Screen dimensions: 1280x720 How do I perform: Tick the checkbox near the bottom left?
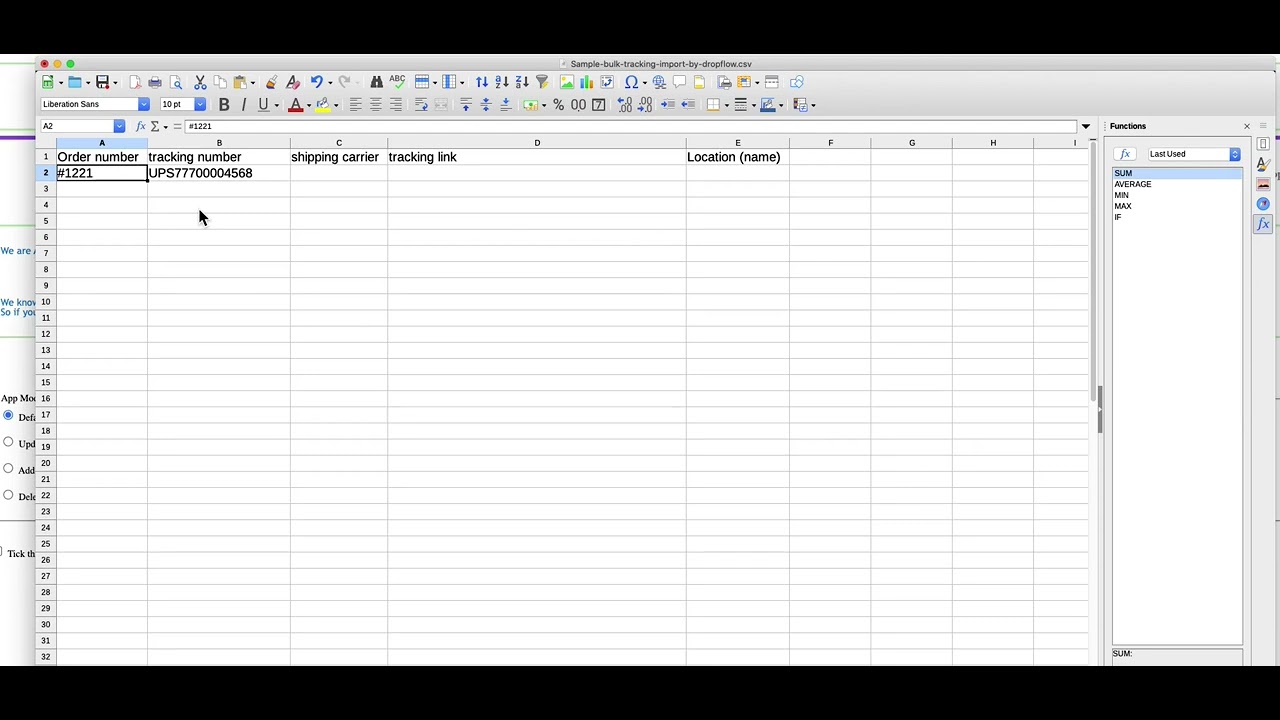pos(2,553)
